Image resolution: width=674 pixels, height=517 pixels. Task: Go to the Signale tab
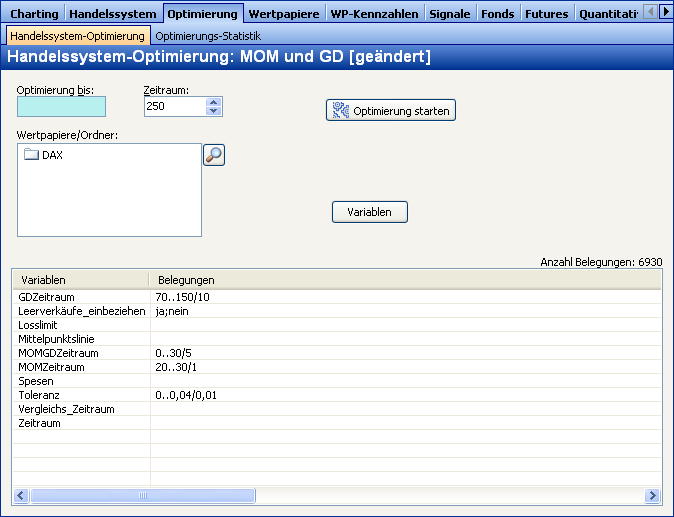450,14
